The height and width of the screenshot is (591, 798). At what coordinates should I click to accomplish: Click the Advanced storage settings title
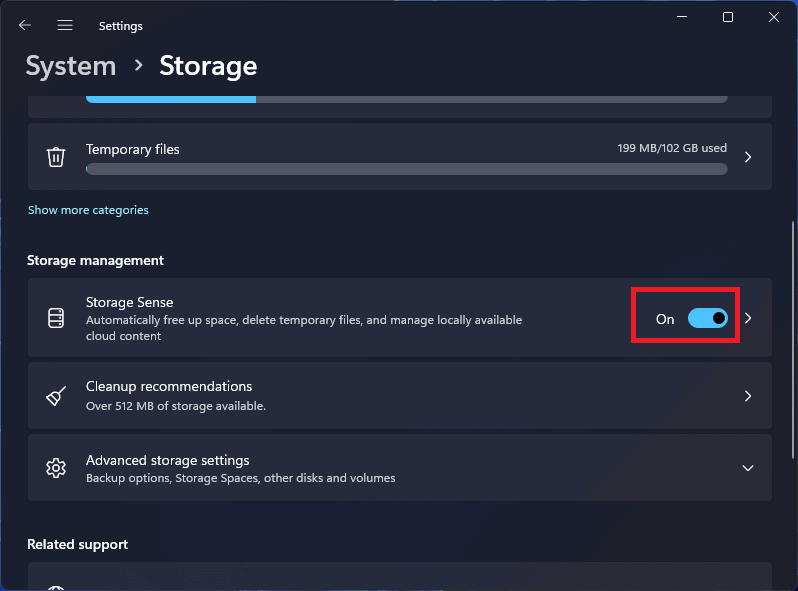[x=167, y=460]
